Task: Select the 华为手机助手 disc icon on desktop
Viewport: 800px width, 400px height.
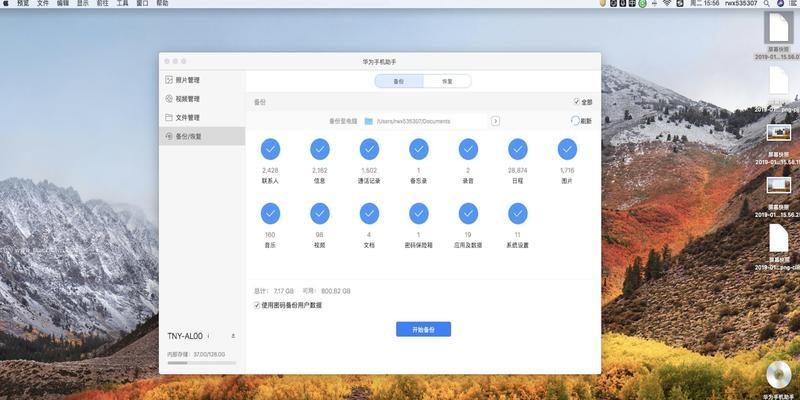Action: [x=779, y=374]
